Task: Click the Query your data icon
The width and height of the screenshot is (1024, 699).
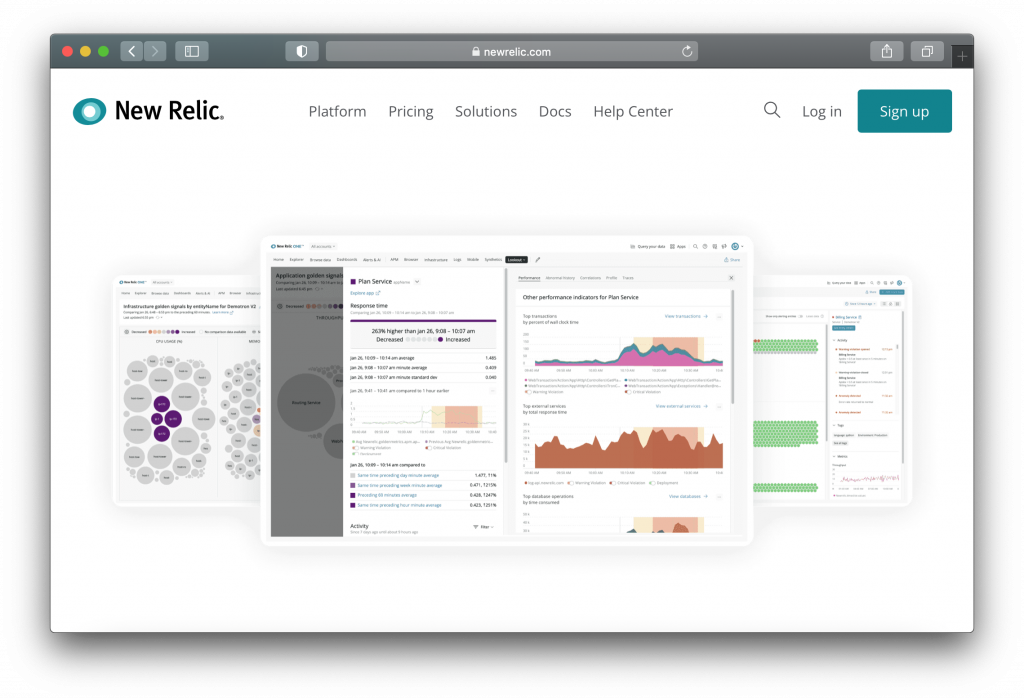Action: click(x=632, y=247)
